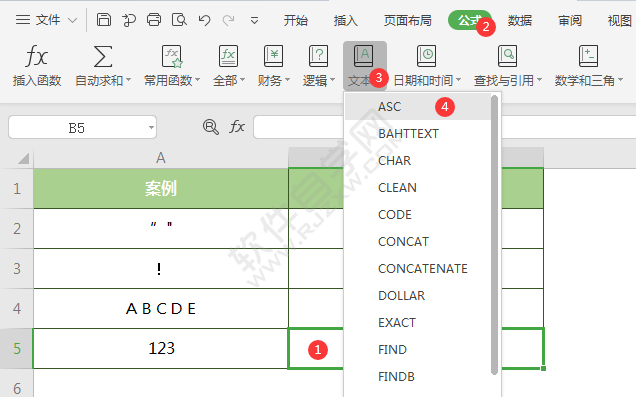
Task: Switch to the 开始 tab
Action: (x=296, y=20)
